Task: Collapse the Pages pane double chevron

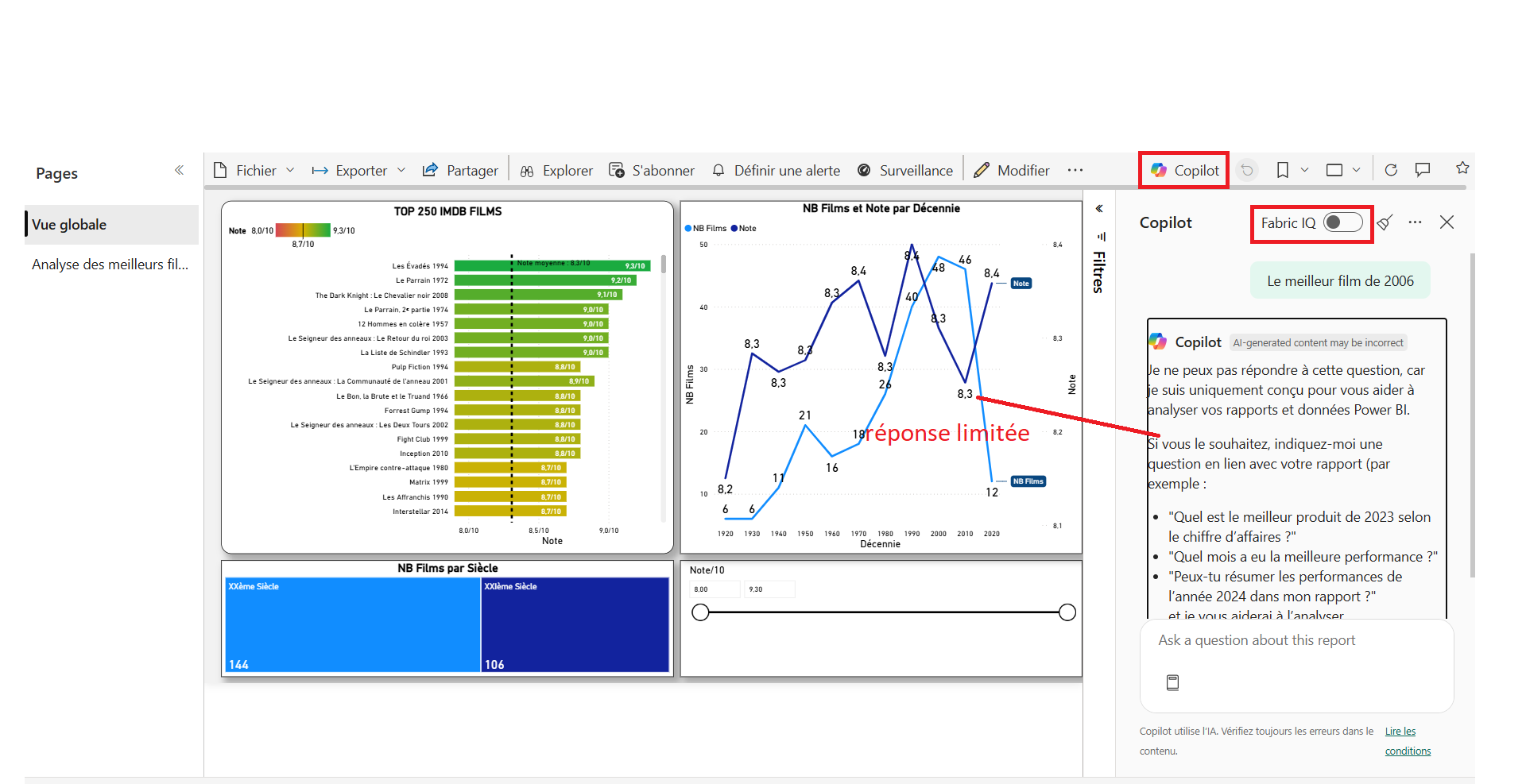Action: (180, 170)
